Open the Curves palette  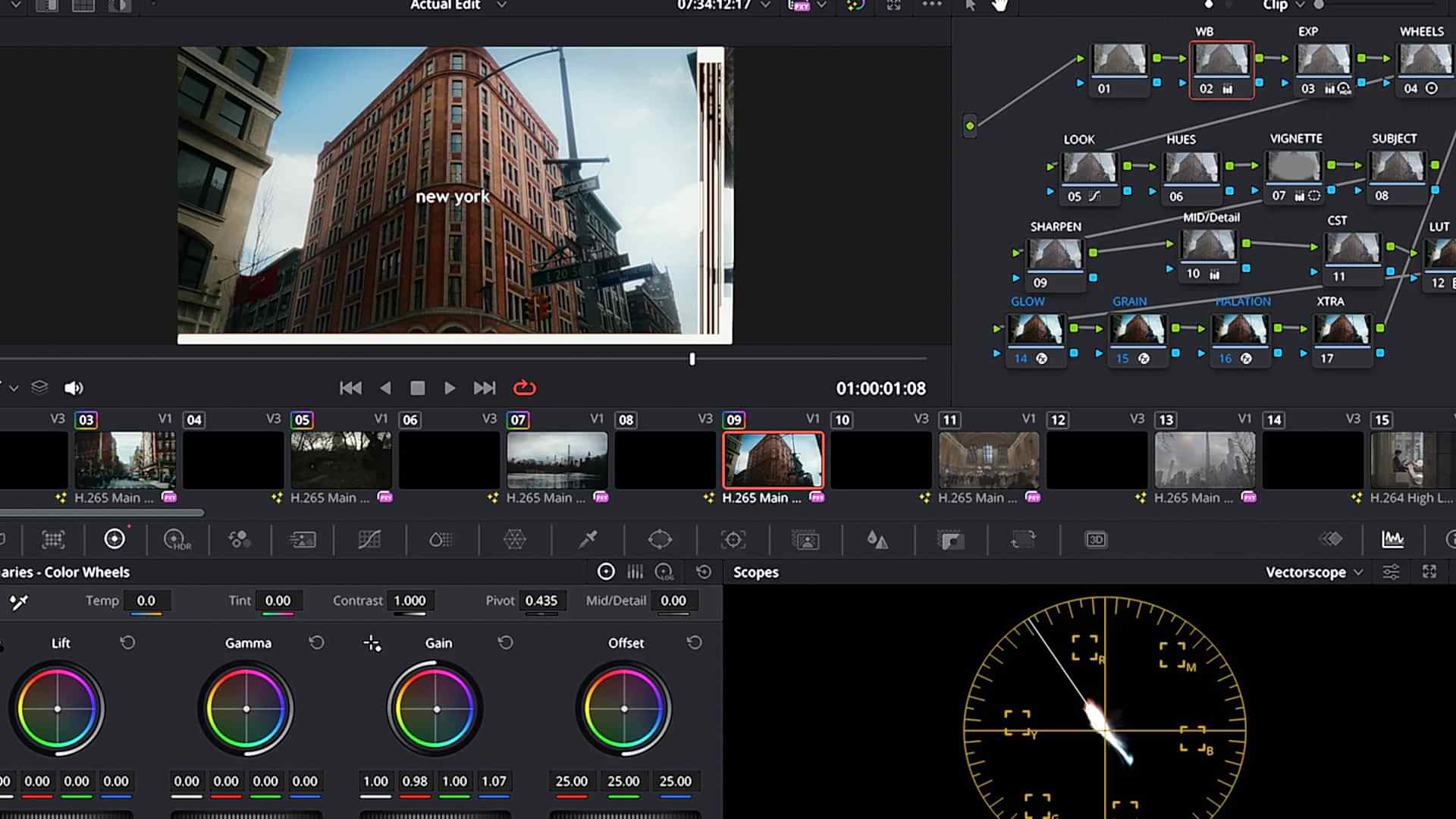coord(369,540)
